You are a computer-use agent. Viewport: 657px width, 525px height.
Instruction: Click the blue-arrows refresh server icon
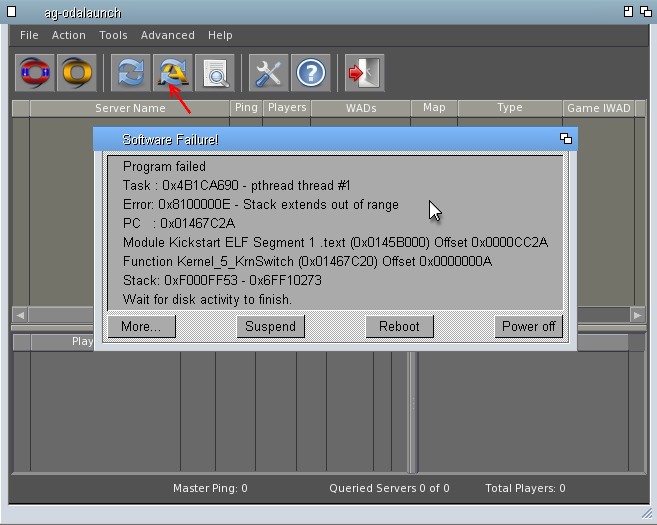[x=131, y=73]
